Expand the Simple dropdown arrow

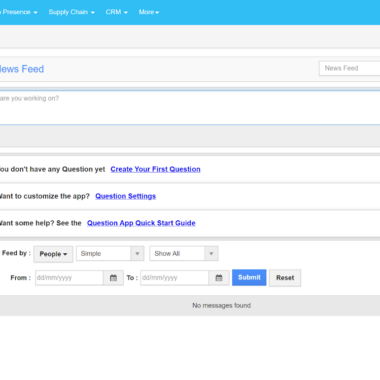[137, 254]
